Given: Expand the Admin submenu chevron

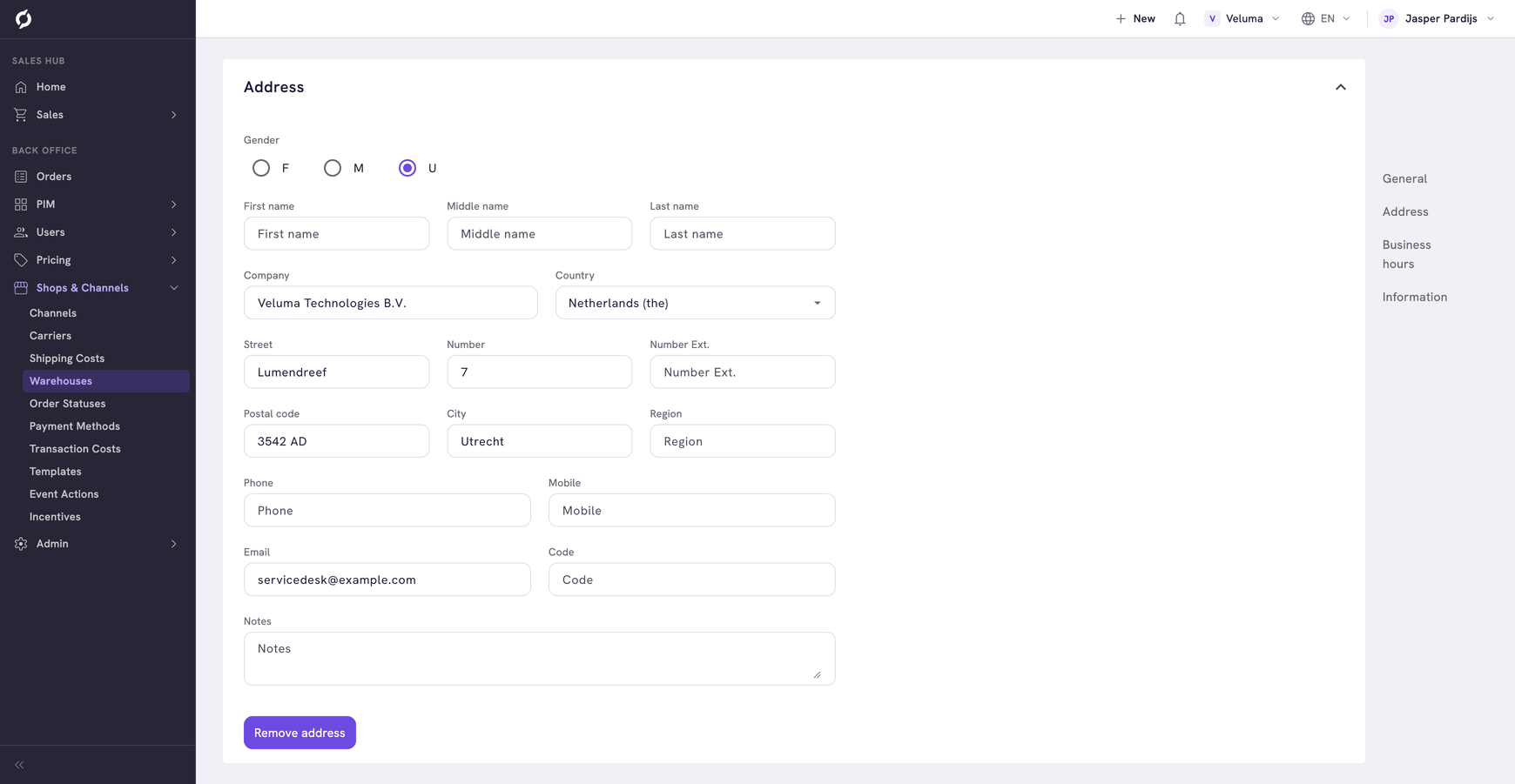Looking at the screenshot, I should (174, 544).
